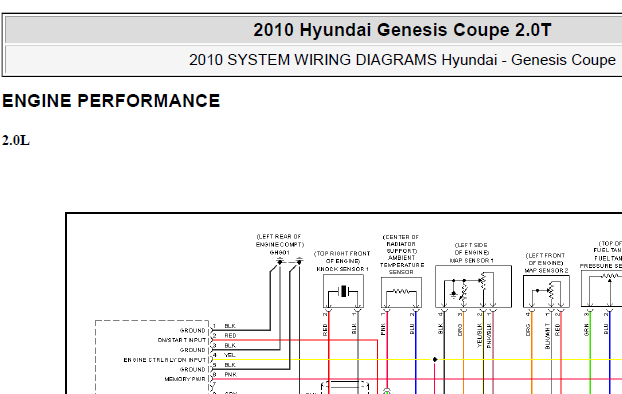
Task: Click the 'YEL' wire label at pin 4
Action: (230, 355)
